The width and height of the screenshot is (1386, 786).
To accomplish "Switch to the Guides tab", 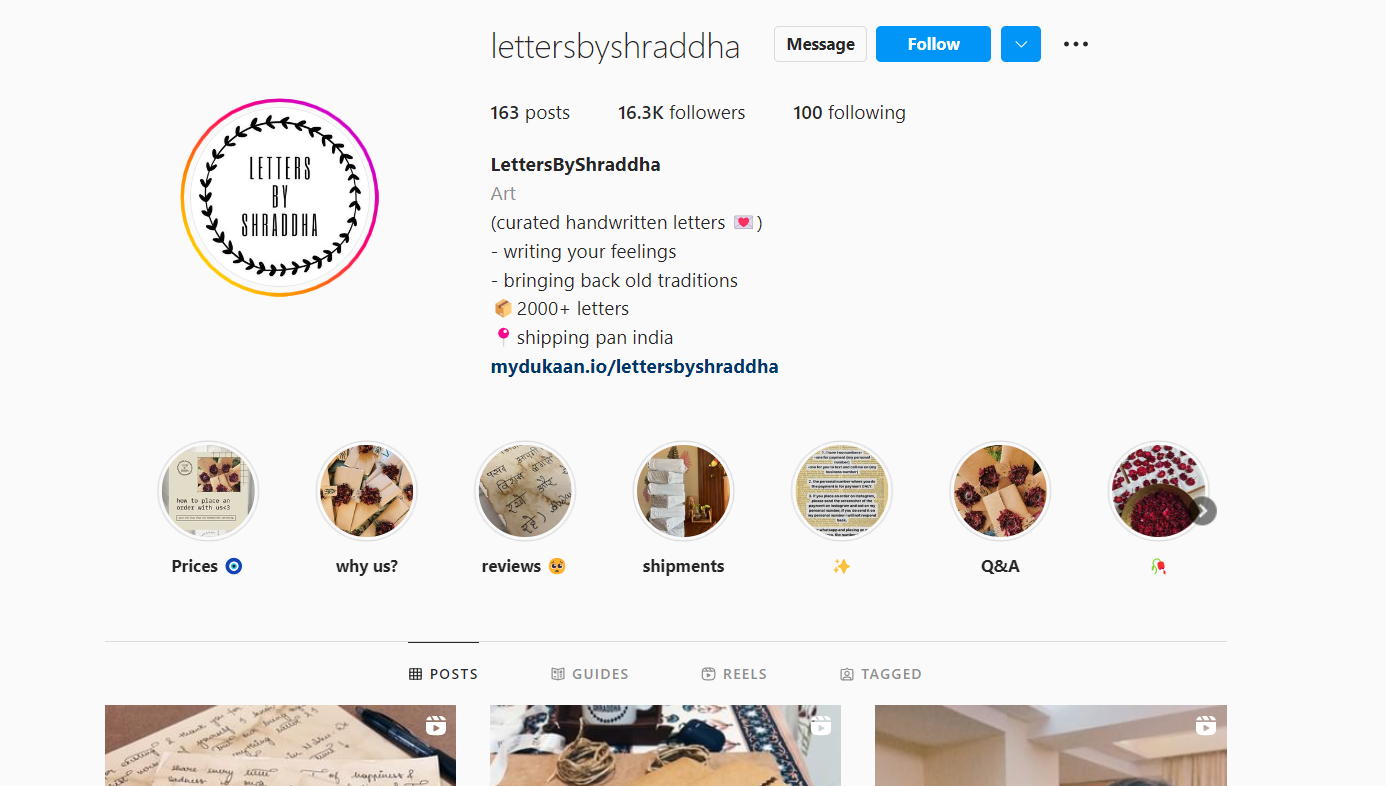I will (590, 674).
